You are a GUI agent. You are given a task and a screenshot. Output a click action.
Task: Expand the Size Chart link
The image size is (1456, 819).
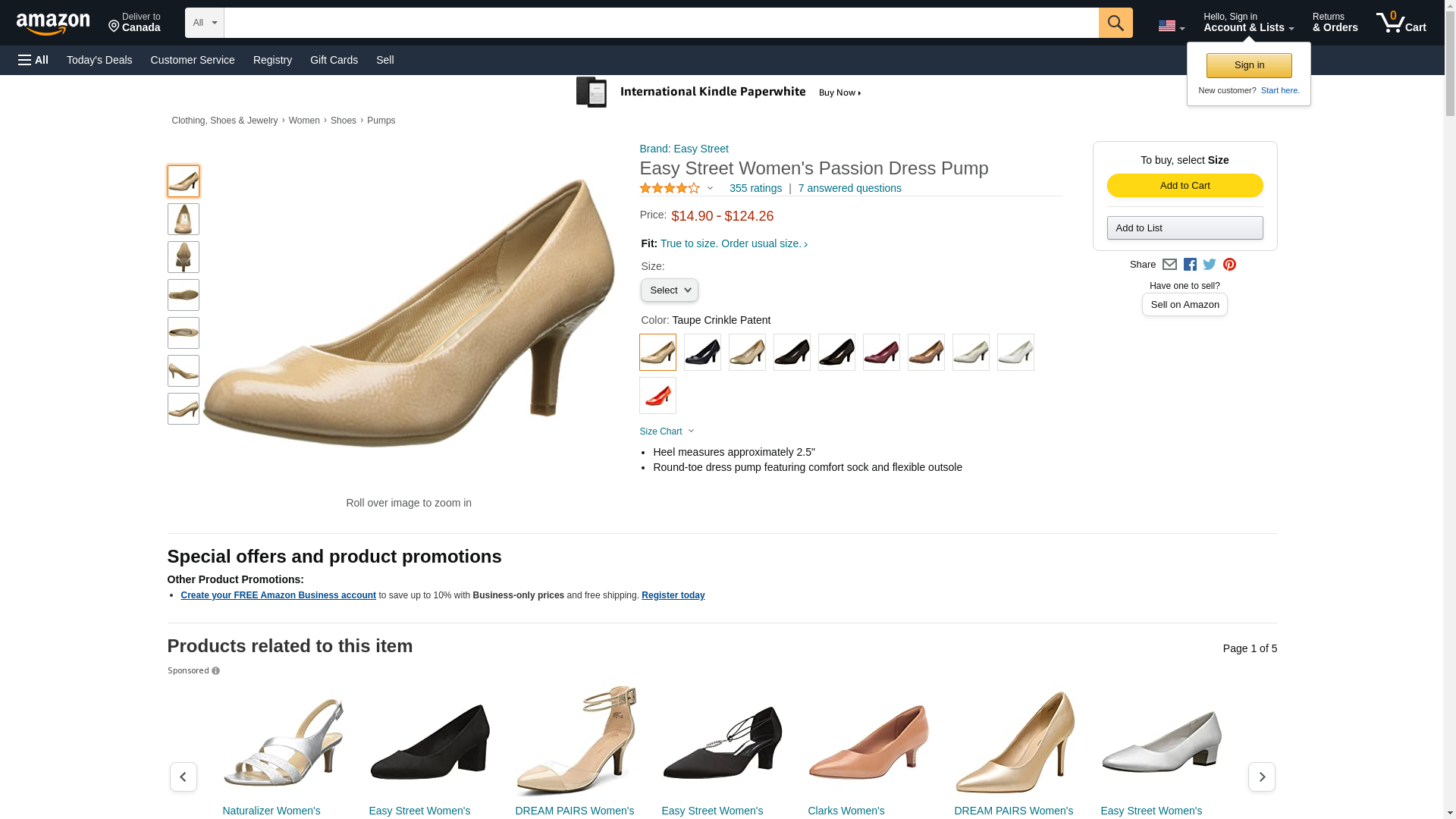(x=667, y=431)
